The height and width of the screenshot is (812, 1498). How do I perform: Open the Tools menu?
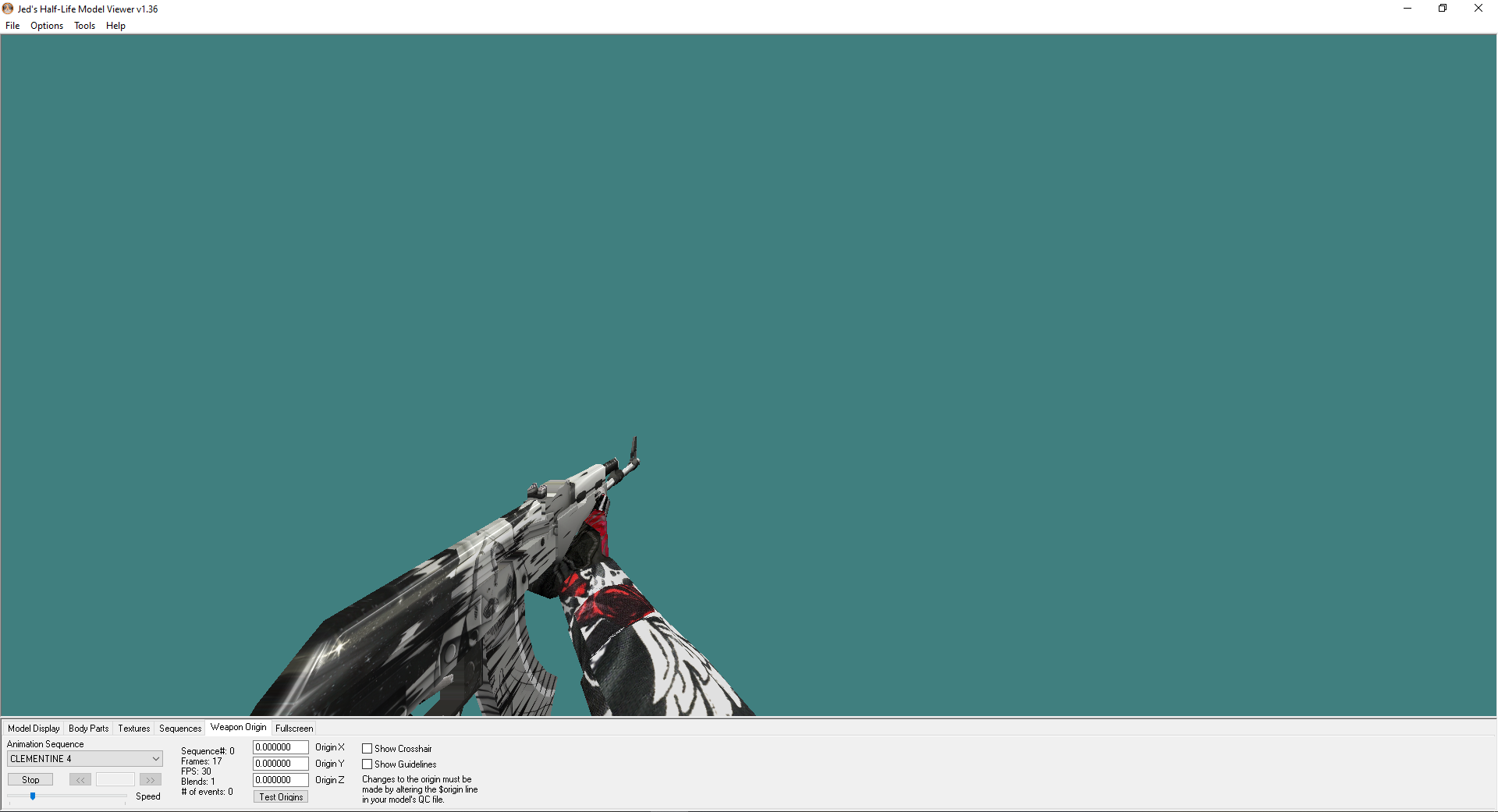click(84, 26)
